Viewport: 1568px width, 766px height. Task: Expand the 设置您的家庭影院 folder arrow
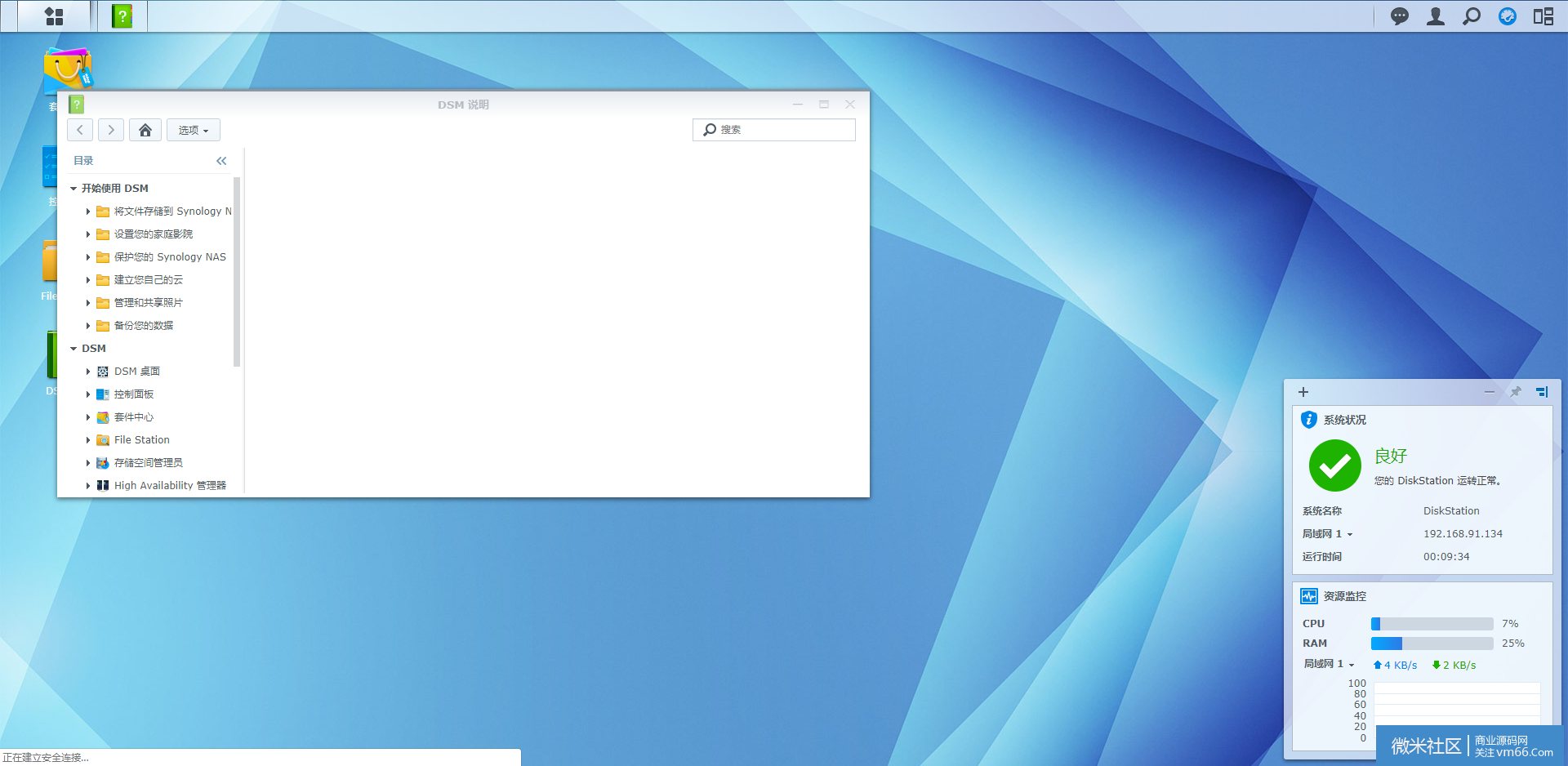click(88, 234)
